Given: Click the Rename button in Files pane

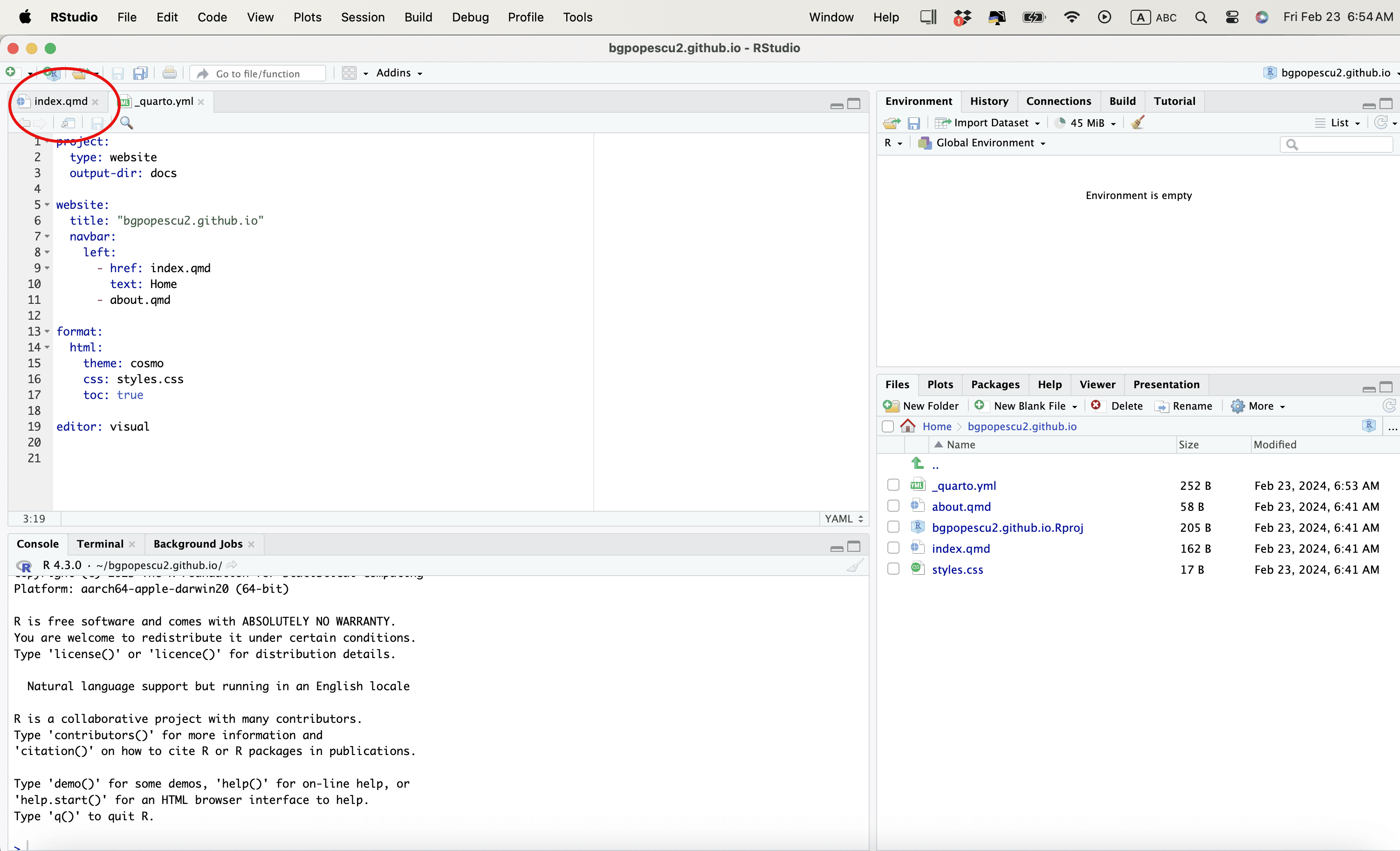Looking at the screenshot, I should [1184, 405].
